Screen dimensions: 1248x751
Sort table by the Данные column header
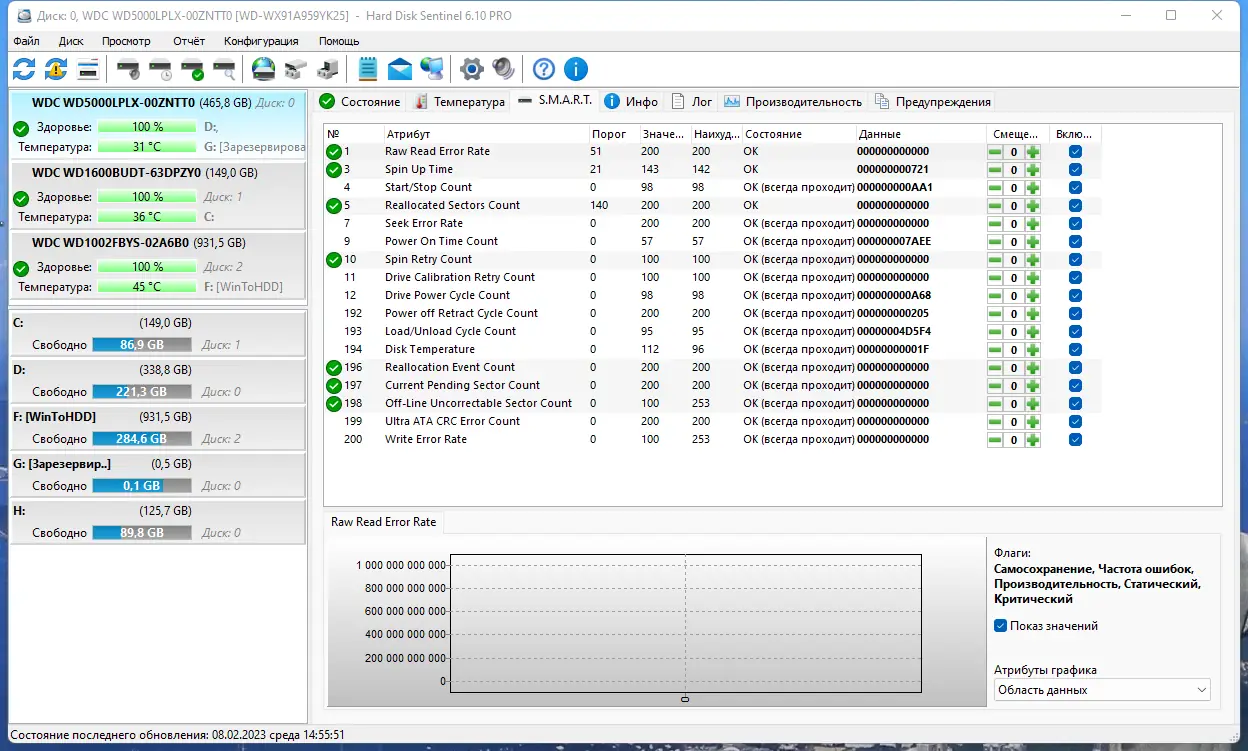[920, 134]
